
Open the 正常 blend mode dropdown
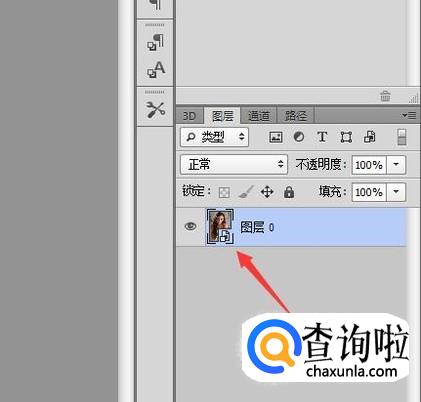pyautogui.click(x=234, y=164)
